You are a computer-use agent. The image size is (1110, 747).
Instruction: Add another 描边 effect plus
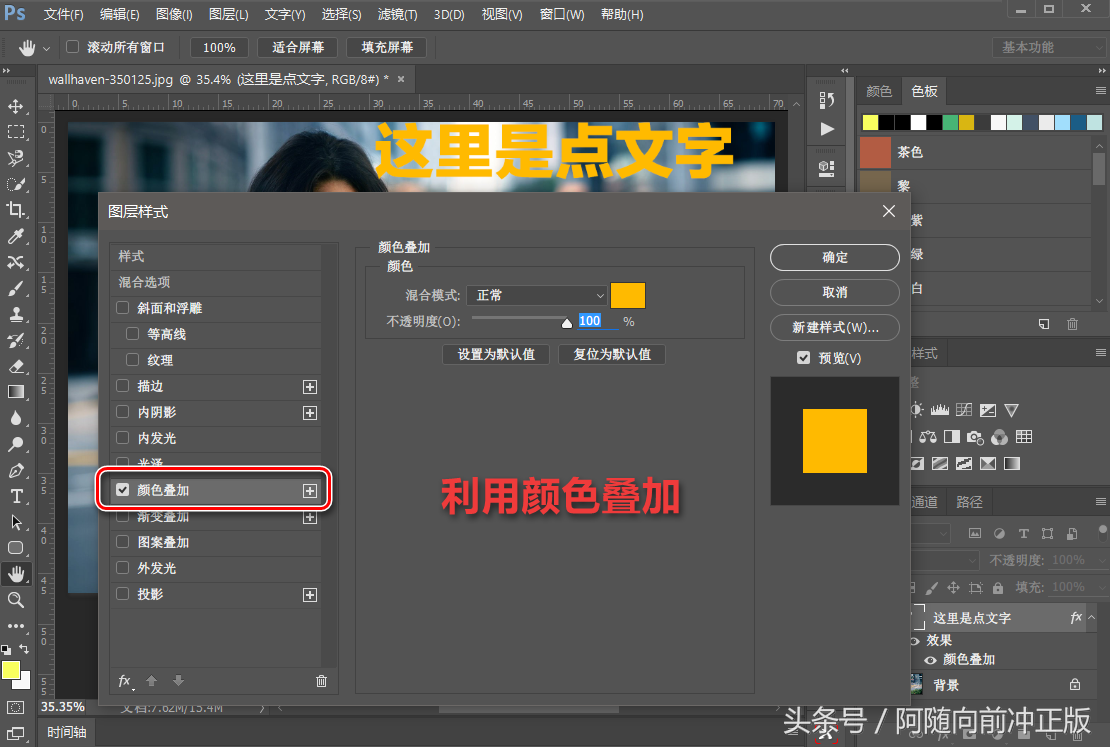(x=310, y=387)
